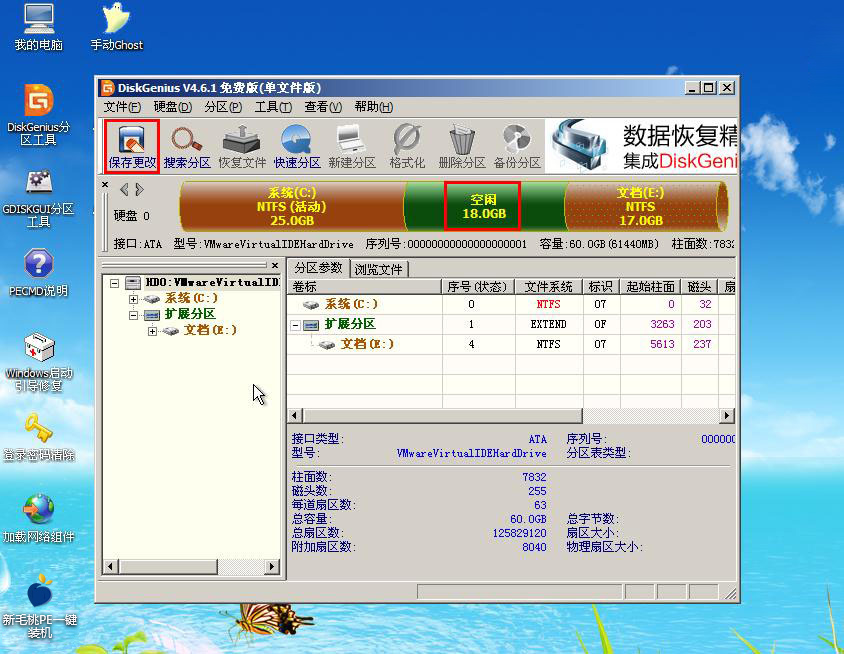
Task: Select the Windows启动引导修复 desktop icon
Action: pyautogui.click(x=38, y=362)
